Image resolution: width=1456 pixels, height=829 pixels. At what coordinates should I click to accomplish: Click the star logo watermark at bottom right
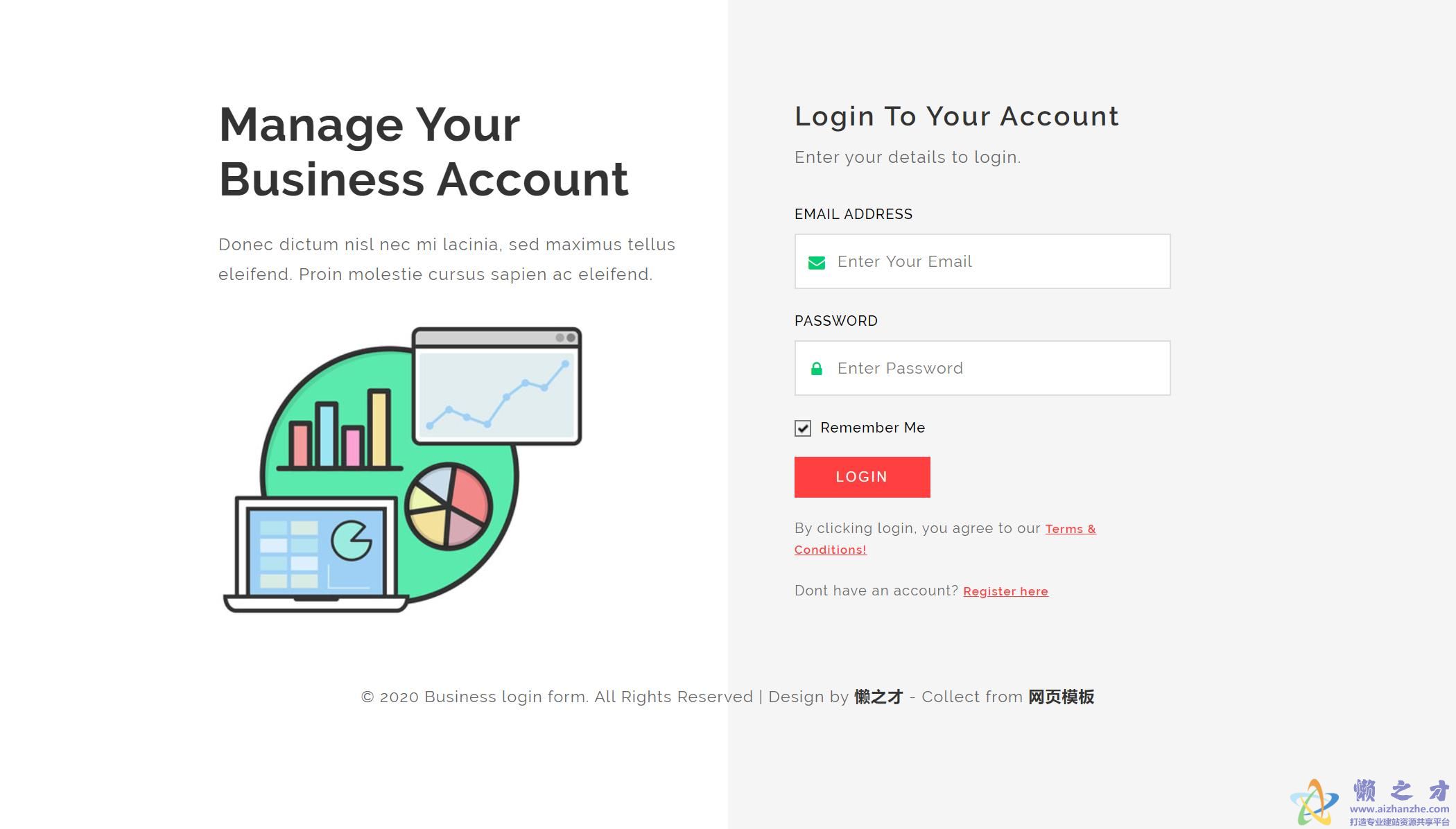click(1315, 803)
